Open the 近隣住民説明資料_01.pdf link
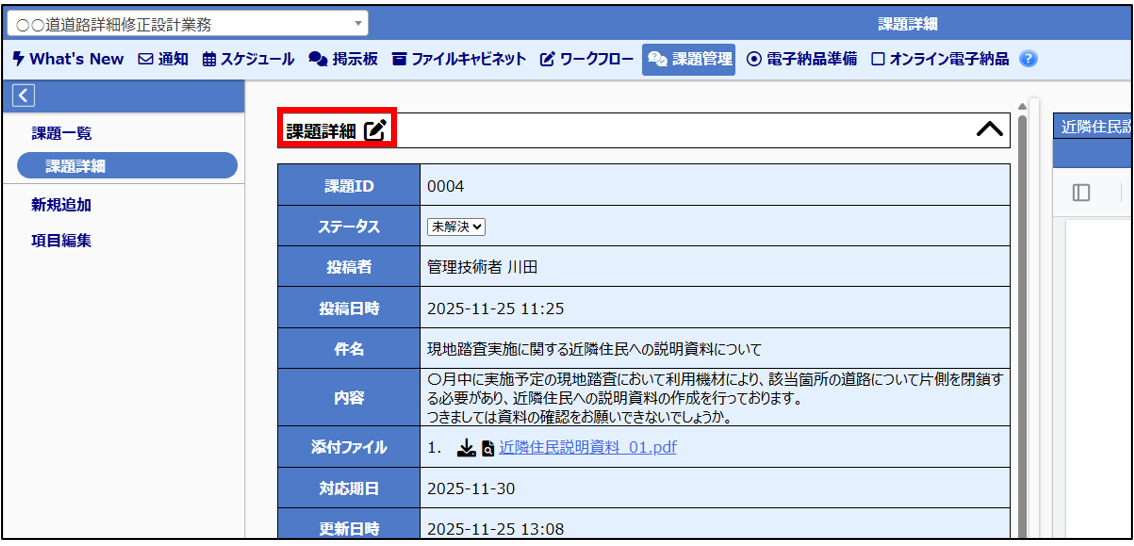 587,448
